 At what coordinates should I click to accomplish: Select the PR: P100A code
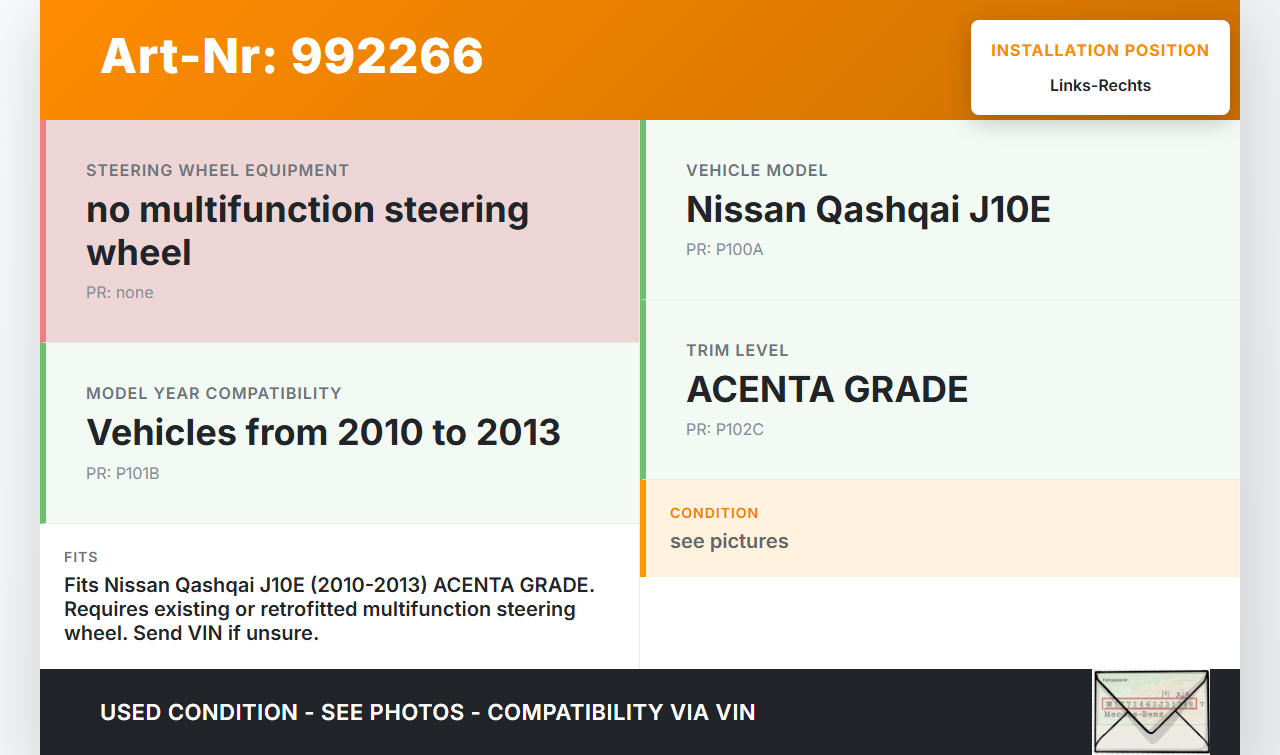(x=725, y=249)
